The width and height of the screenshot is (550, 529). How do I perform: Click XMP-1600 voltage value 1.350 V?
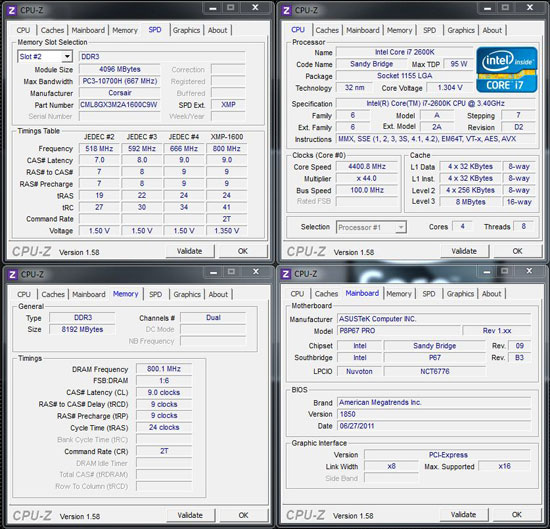coord(227,231)
